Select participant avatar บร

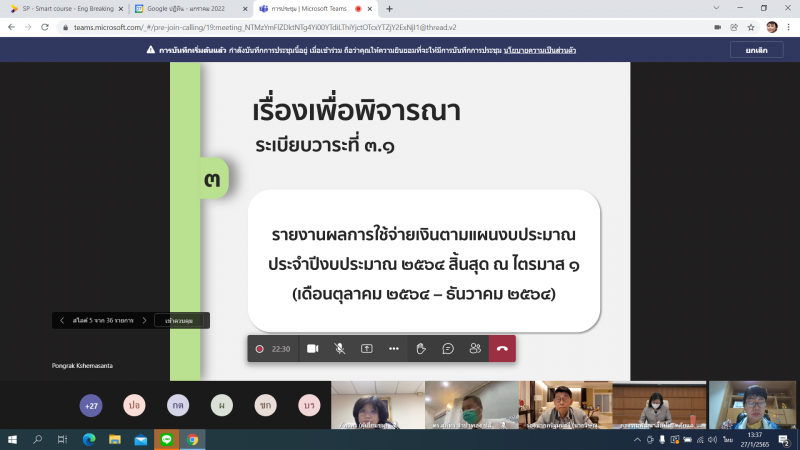309,405
